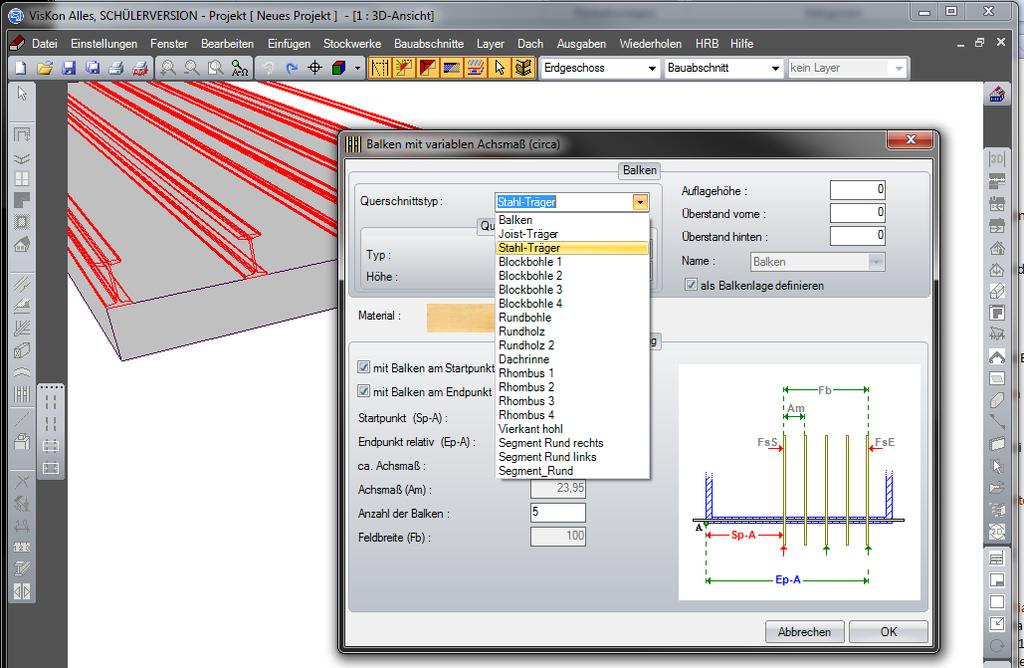Toggle the yellow icon with blue hatching

pyautogui.click(x=451, y=68)
